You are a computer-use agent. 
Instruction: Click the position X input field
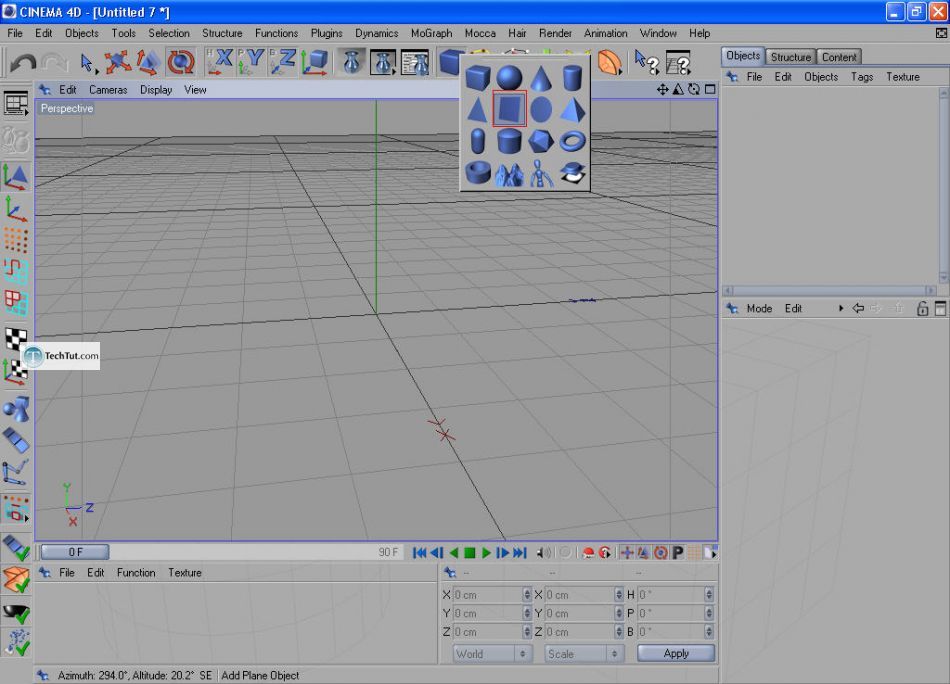click(x=487, y=595)
